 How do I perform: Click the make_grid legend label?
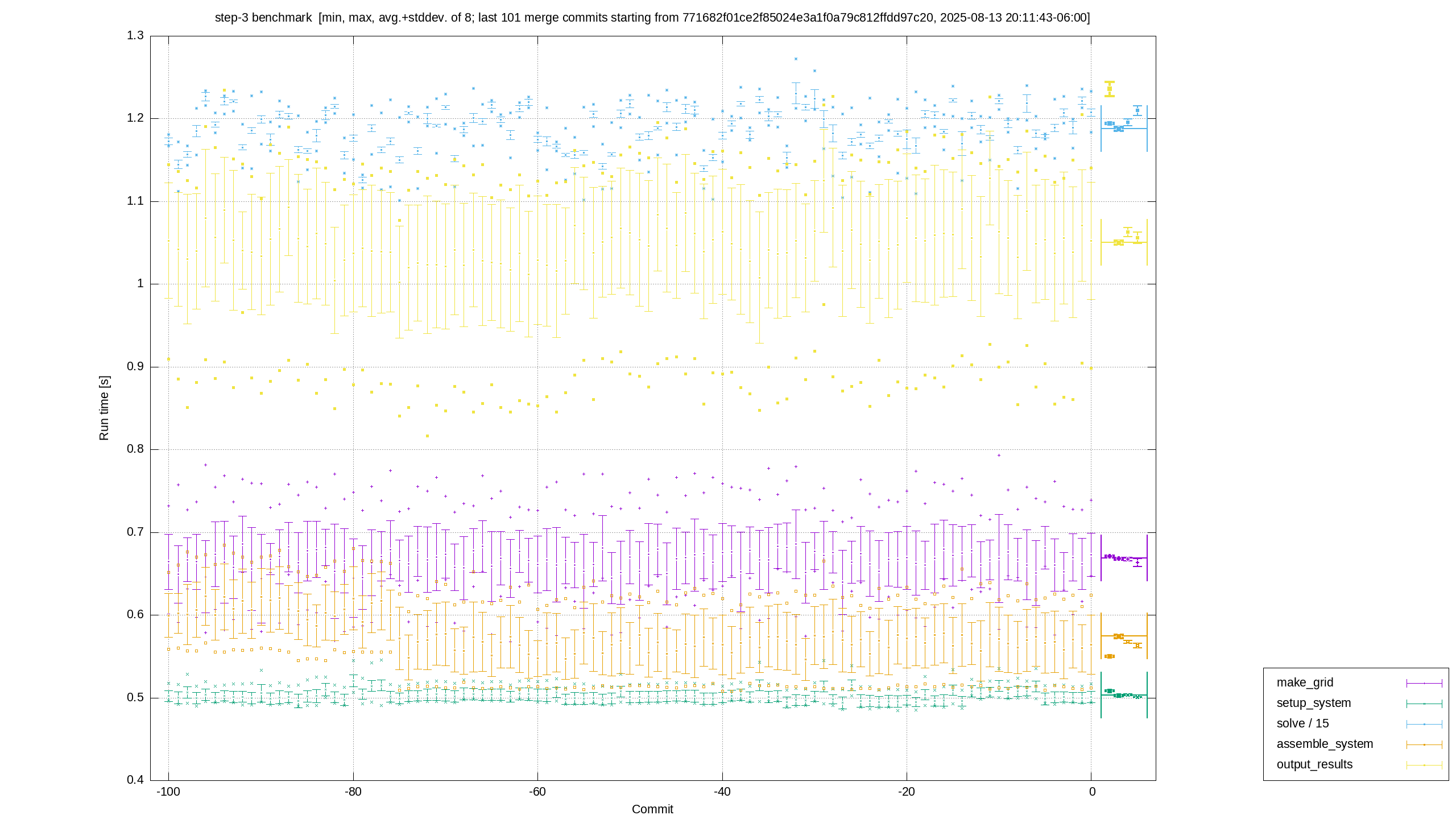click(x=1305, y=682)
